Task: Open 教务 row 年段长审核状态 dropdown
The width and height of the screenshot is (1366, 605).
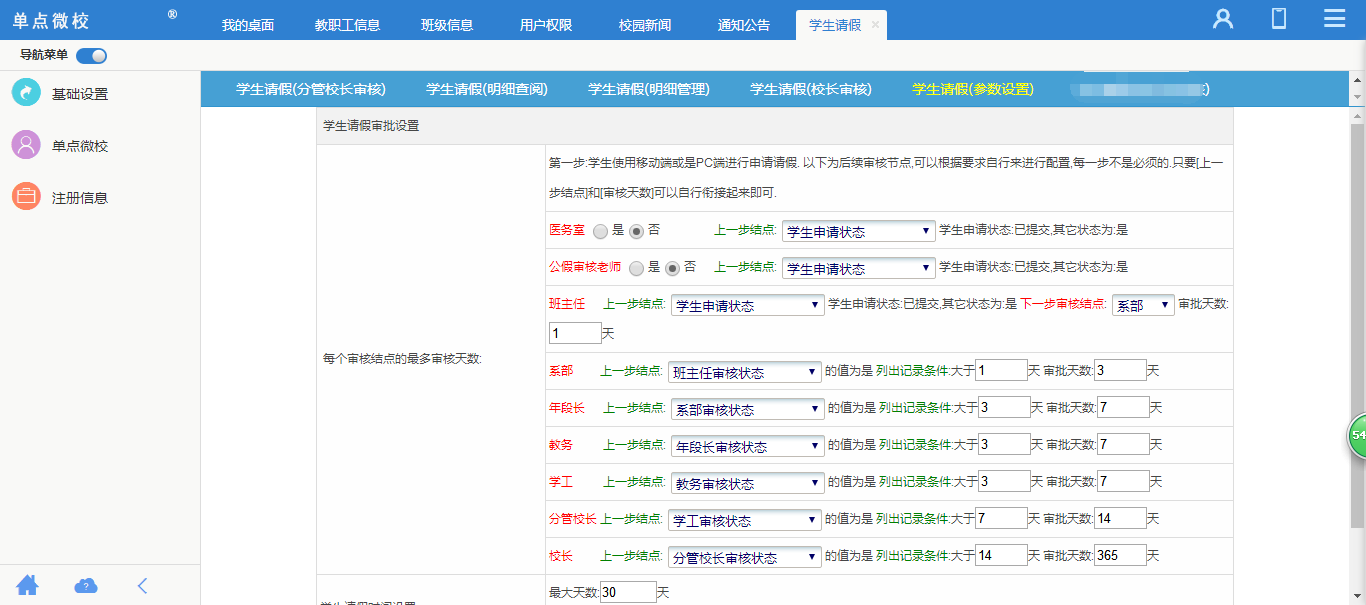Action: [748, 445]
